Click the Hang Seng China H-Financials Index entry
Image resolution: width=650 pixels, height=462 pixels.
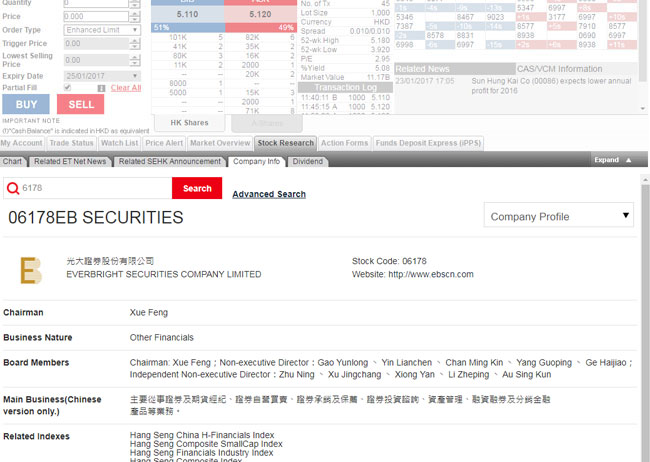click(x=202, y=435)
